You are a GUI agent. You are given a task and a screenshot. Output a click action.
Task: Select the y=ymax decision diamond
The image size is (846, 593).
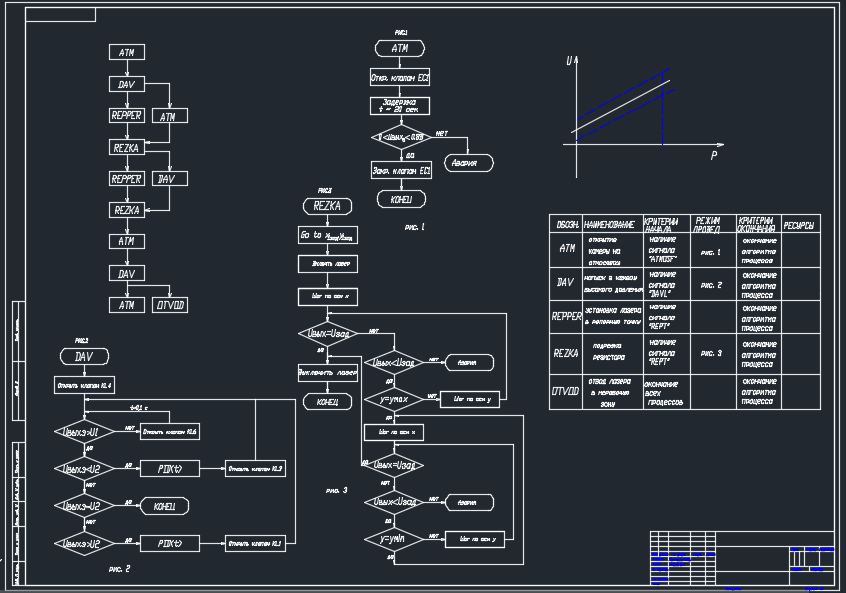pyautogui.click(x=394, y=400)
